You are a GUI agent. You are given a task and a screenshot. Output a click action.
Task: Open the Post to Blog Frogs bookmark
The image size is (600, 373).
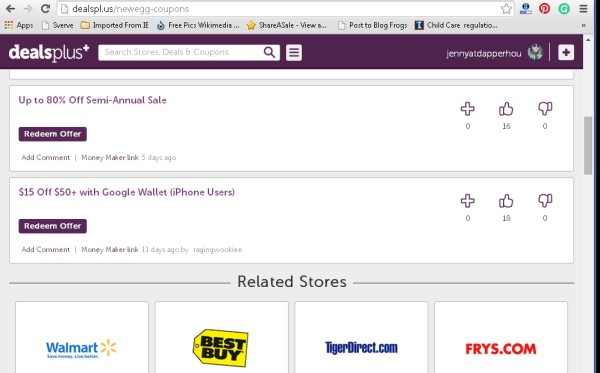tap(373, 25)
